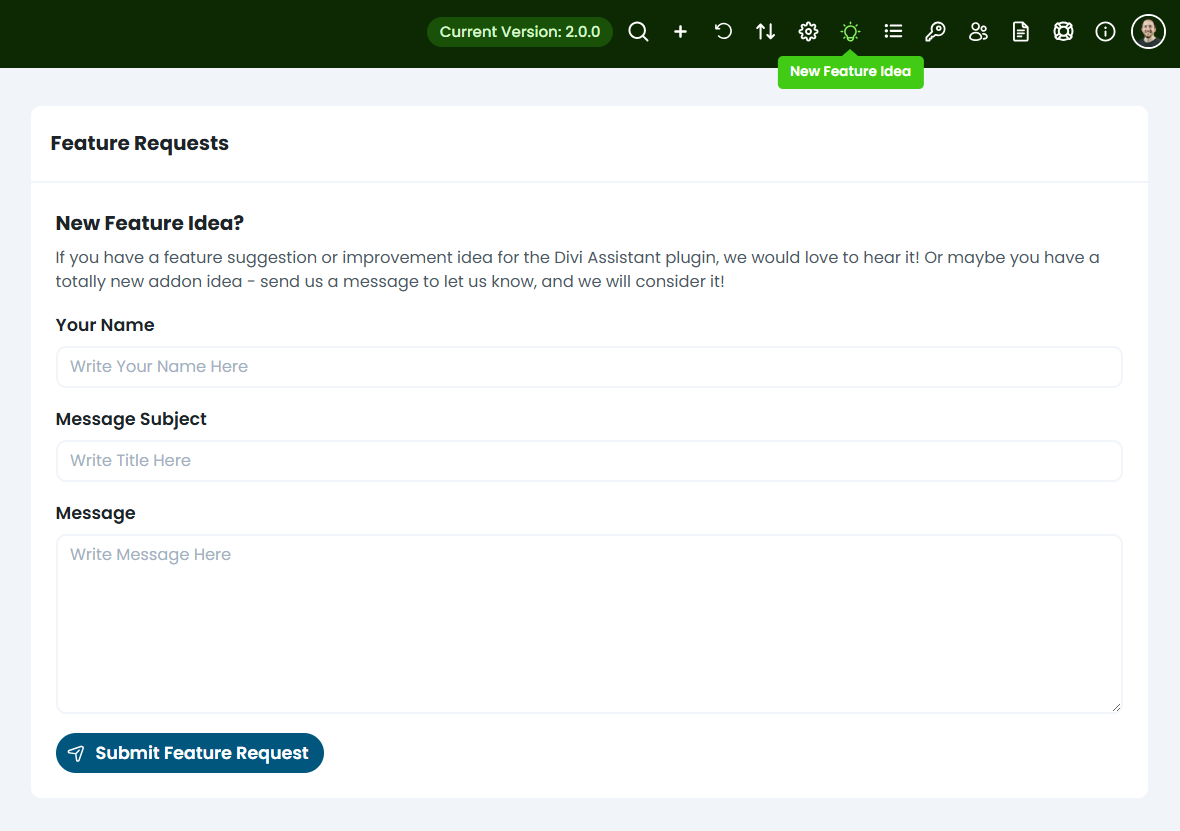Click the document icon in header
Viewport: 1180px width, 831px height.
1020,32
